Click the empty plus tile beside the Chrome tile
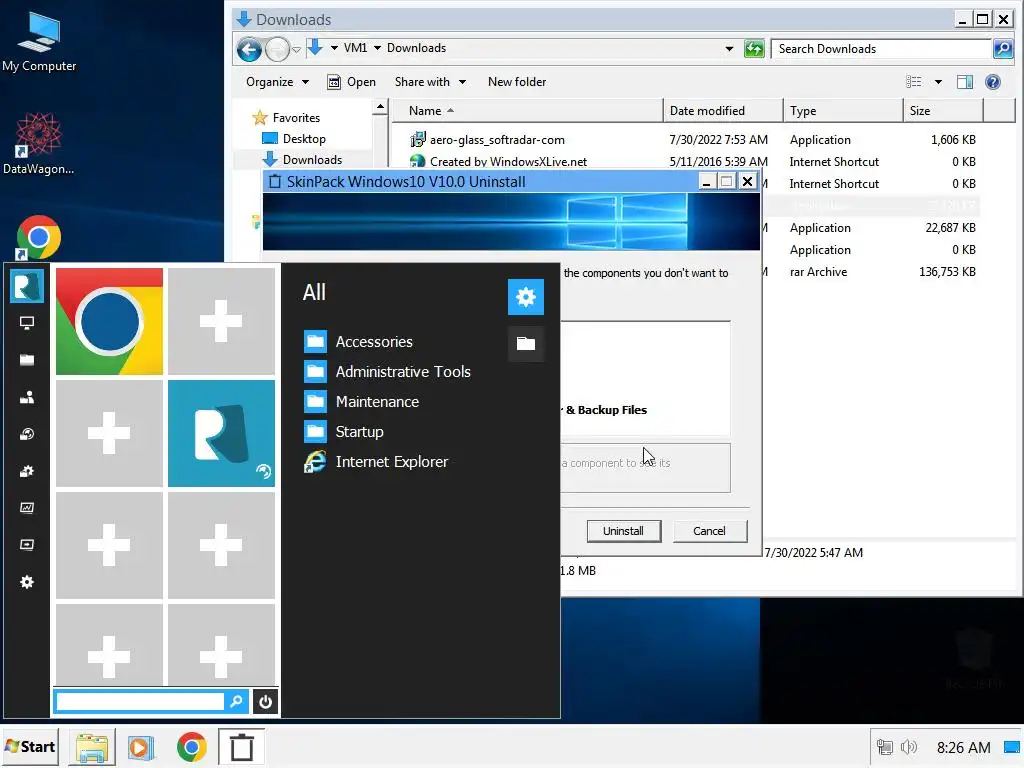This screenshot has height=768, width=1024. pyautogui.click(x=221, y=321)
